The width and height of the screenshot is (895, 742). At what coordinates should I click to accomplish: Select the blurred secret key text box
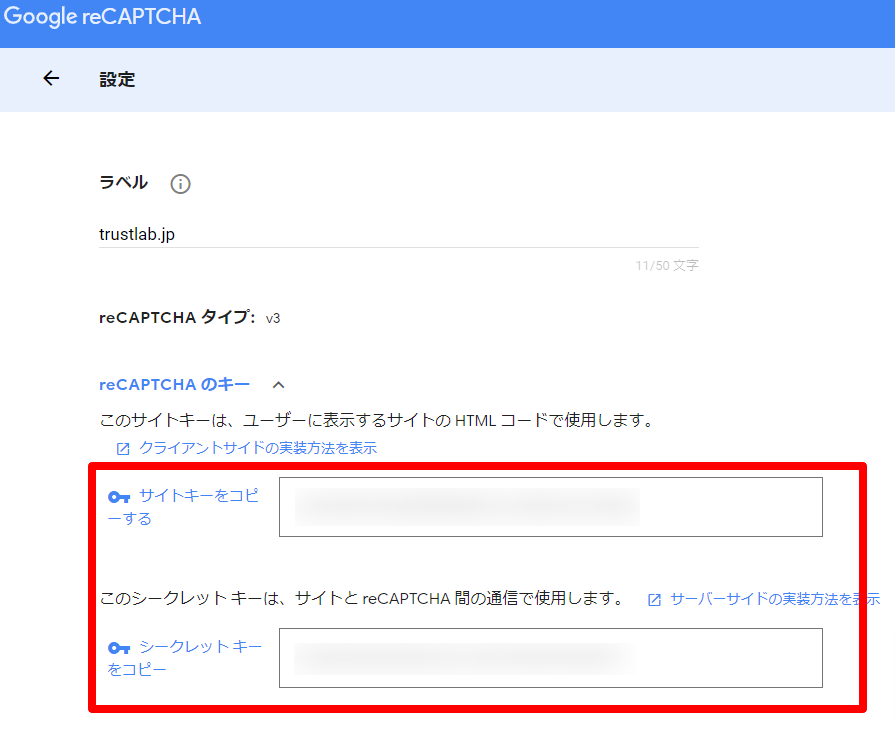tap(550, 658)
